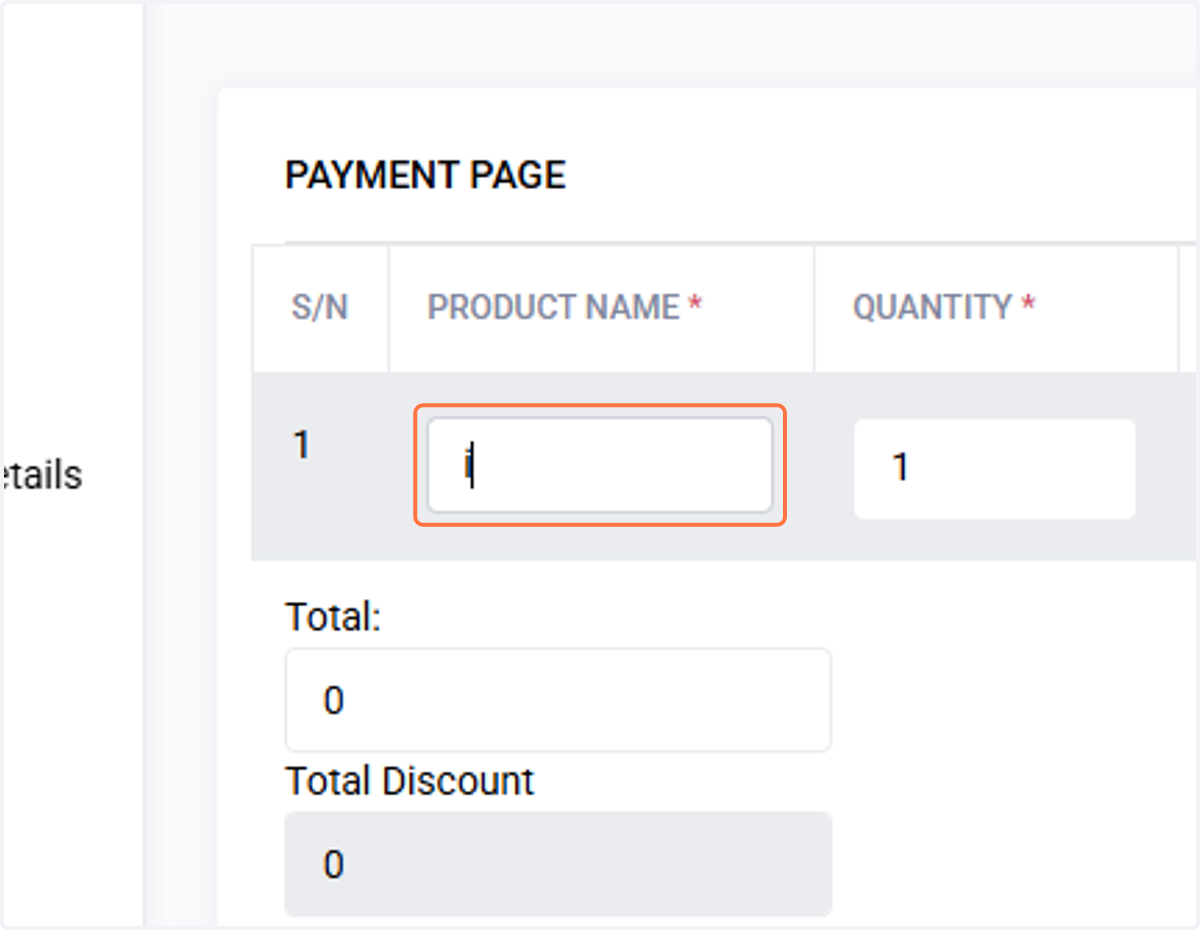Click the S/N column header

coord(320,307)
